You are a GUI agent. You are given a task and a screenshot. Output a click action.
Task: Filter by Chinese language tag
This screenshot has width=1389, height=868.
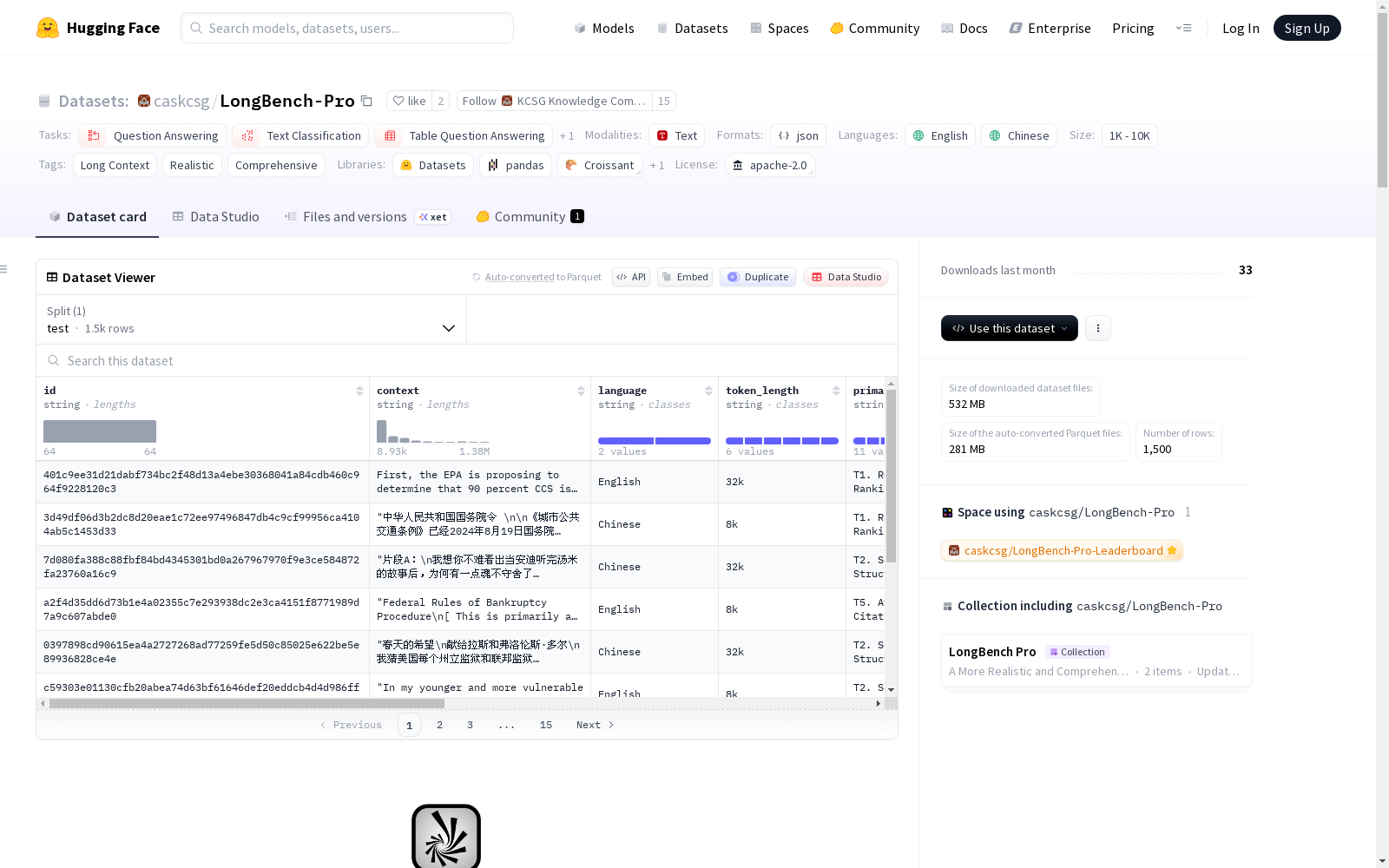(x=1019, y=135)
